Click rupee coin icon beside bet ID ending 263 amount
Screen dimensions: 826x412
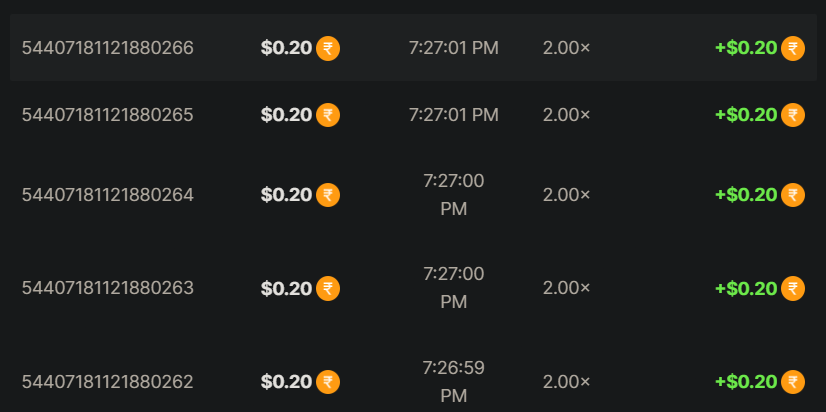point(328,289)
